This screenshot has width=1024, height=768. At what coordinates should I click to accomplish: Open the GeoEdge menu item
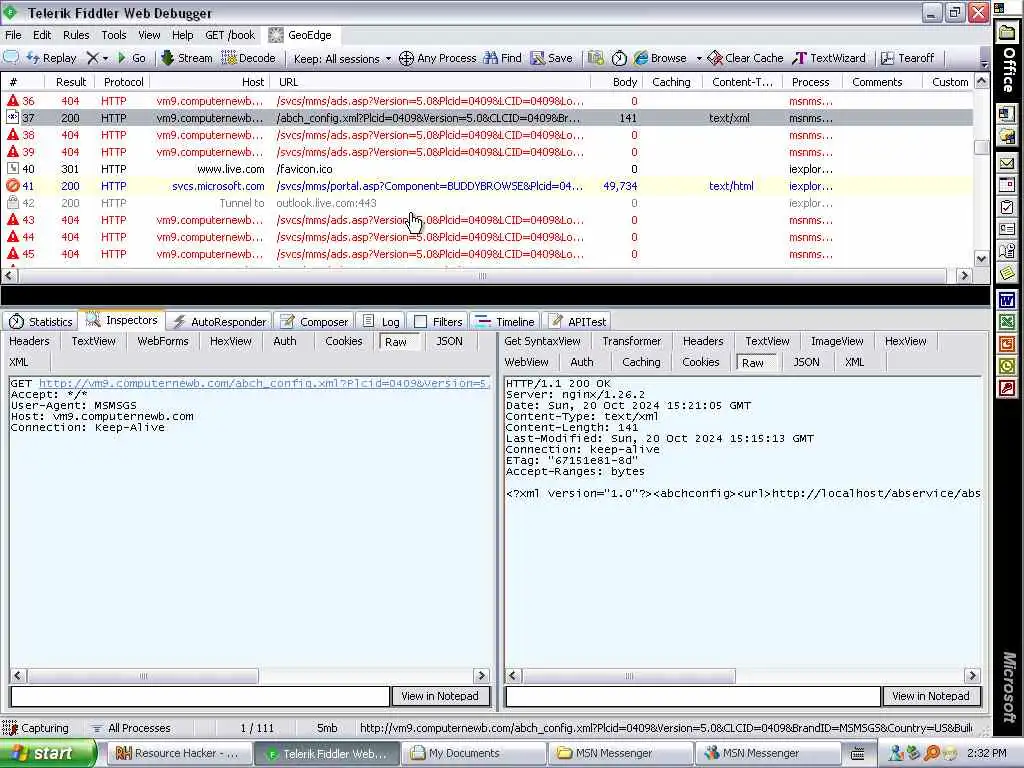(300, 35)
